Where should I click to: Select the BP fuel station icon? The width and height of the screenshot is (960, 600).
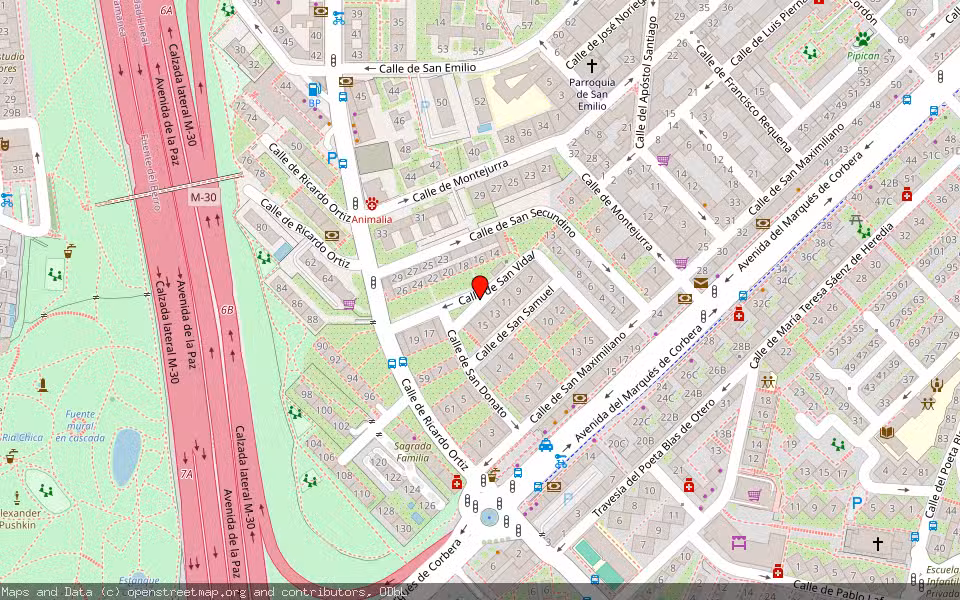click(x=315, y=90)
